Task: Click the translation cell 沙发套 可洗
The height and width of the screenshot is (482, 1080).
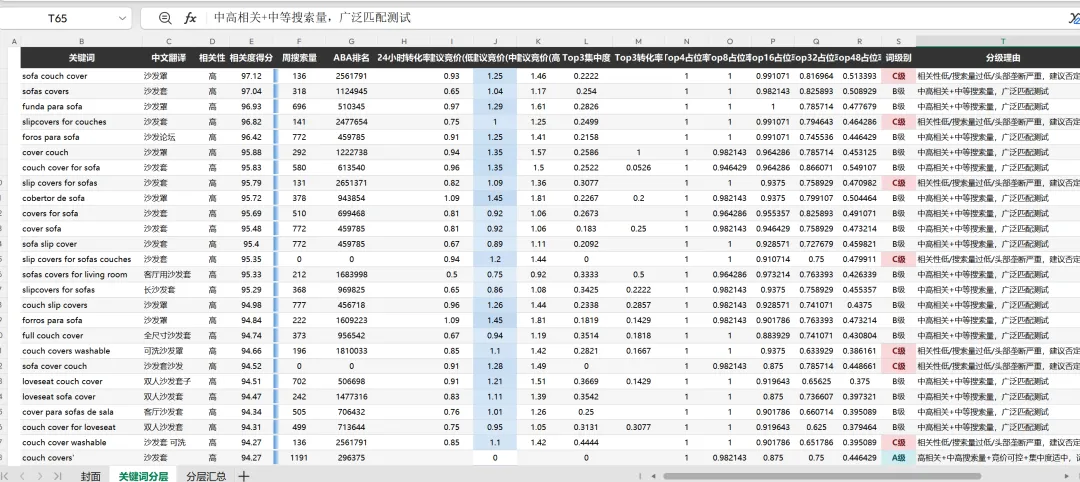Action: [169, 442]
